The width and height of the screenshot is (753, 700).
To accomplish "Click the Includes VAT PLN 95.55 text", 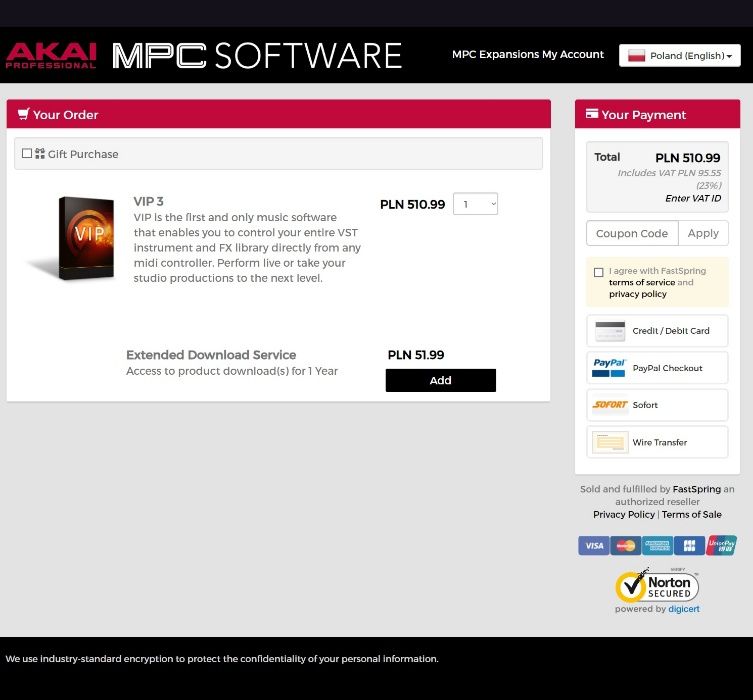I will pos(669,179).
